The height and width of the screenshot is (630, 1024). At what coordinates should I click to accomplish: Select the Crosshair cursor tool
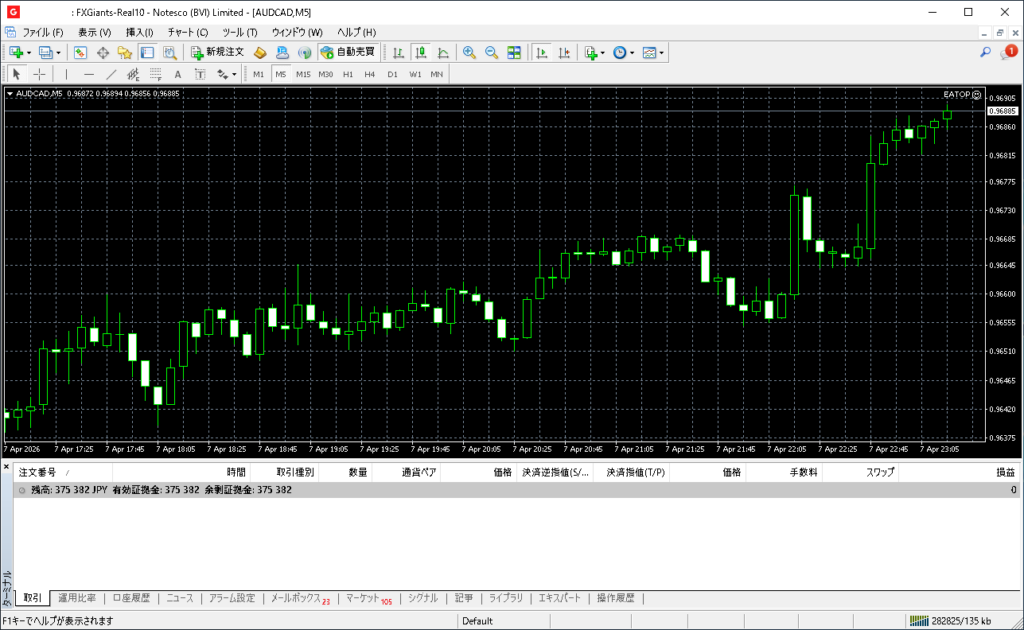click(x=39, y=74)
